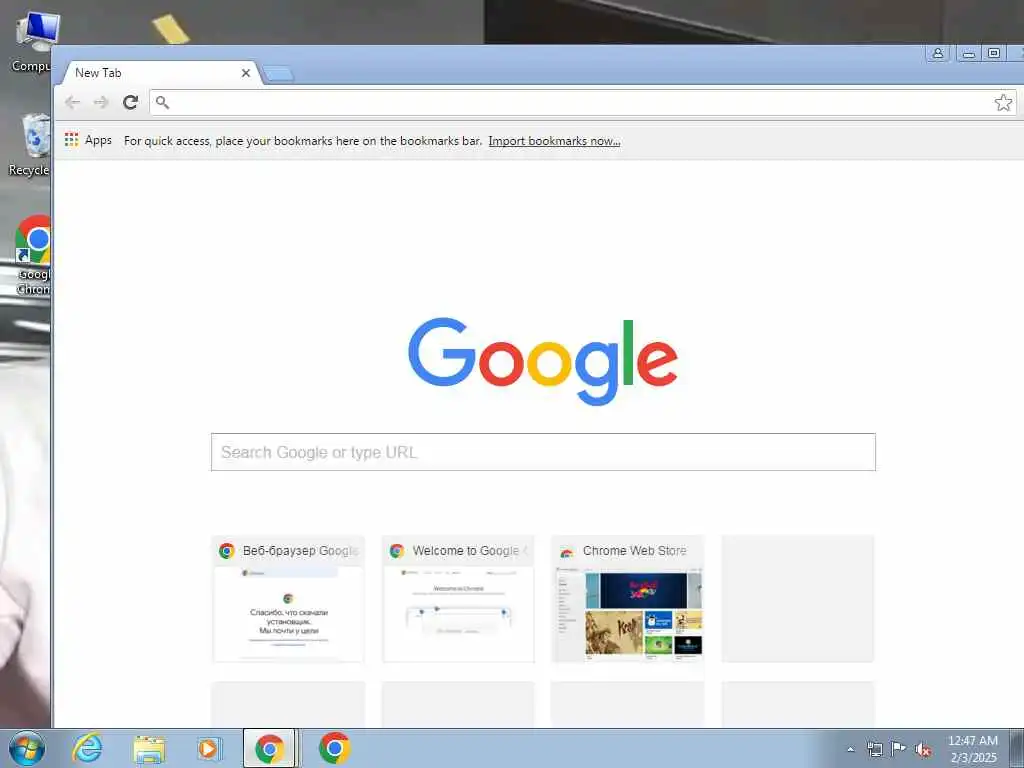1024x768 pixels.
Task: Launch Internet Explorer from taskbar
Action: click(x=87, y=748)
